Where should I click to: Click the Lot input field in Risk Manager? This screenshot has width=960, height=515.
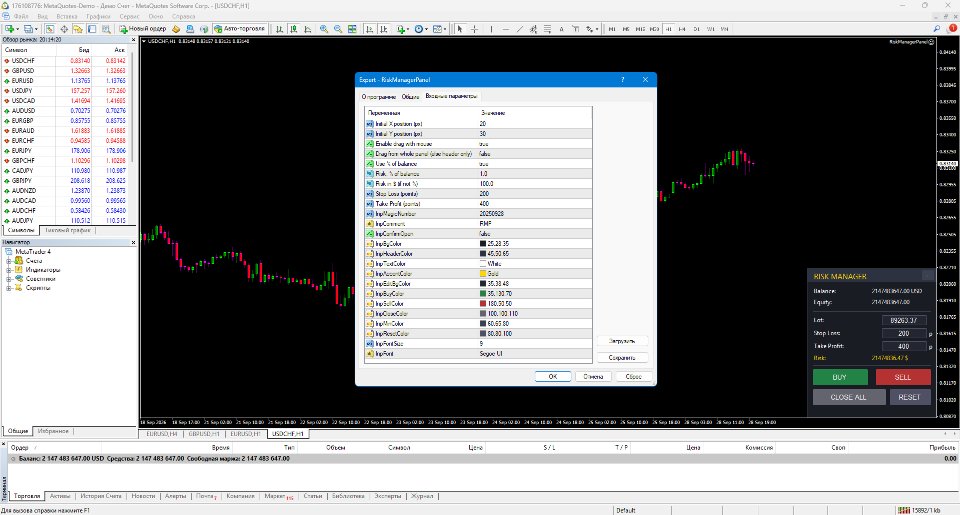click(904, 320)
